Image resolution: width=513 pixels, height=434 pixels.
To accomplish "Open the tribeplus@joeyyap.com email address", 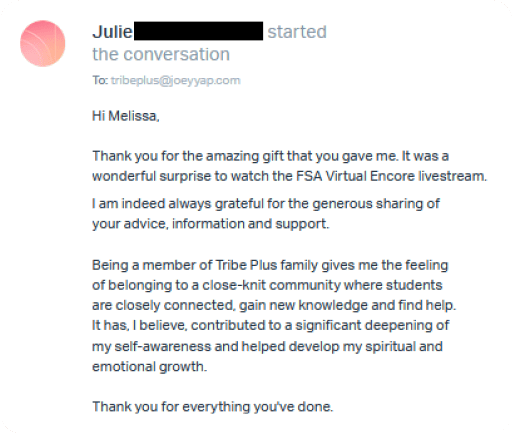I will (176, 81).
